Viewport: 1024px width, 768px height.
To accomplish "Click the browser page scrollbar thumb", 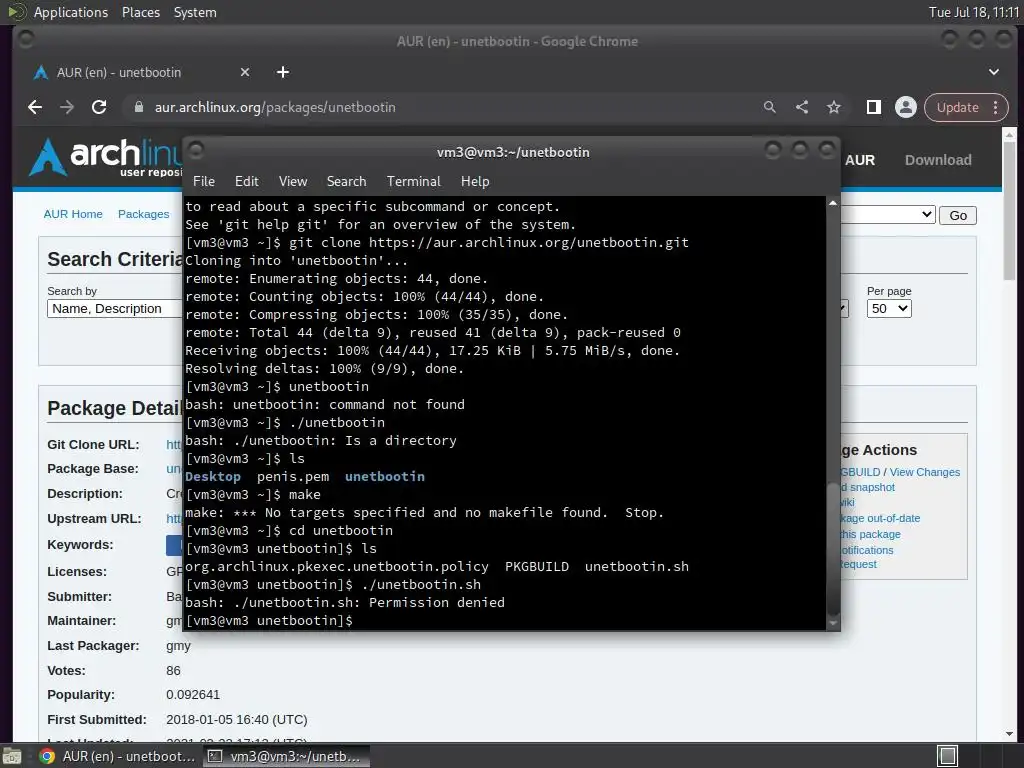I will pyautogui.click(x=1009, y=210).
